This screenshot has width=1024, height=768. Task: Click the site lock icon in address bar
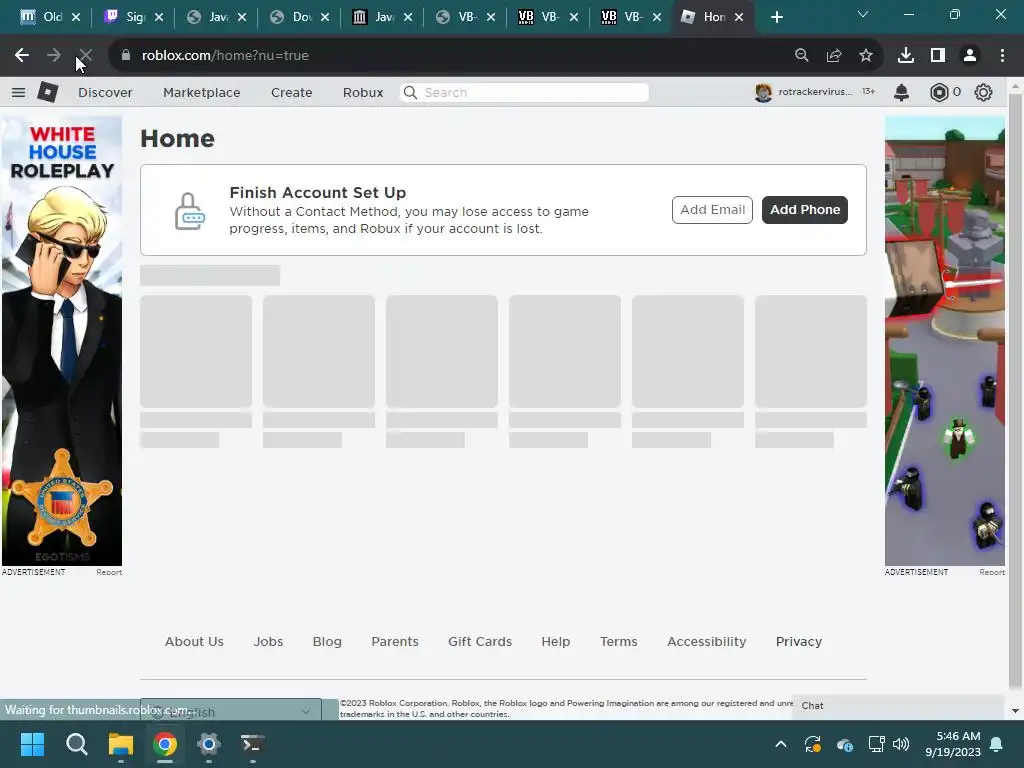tap(125, 56)
